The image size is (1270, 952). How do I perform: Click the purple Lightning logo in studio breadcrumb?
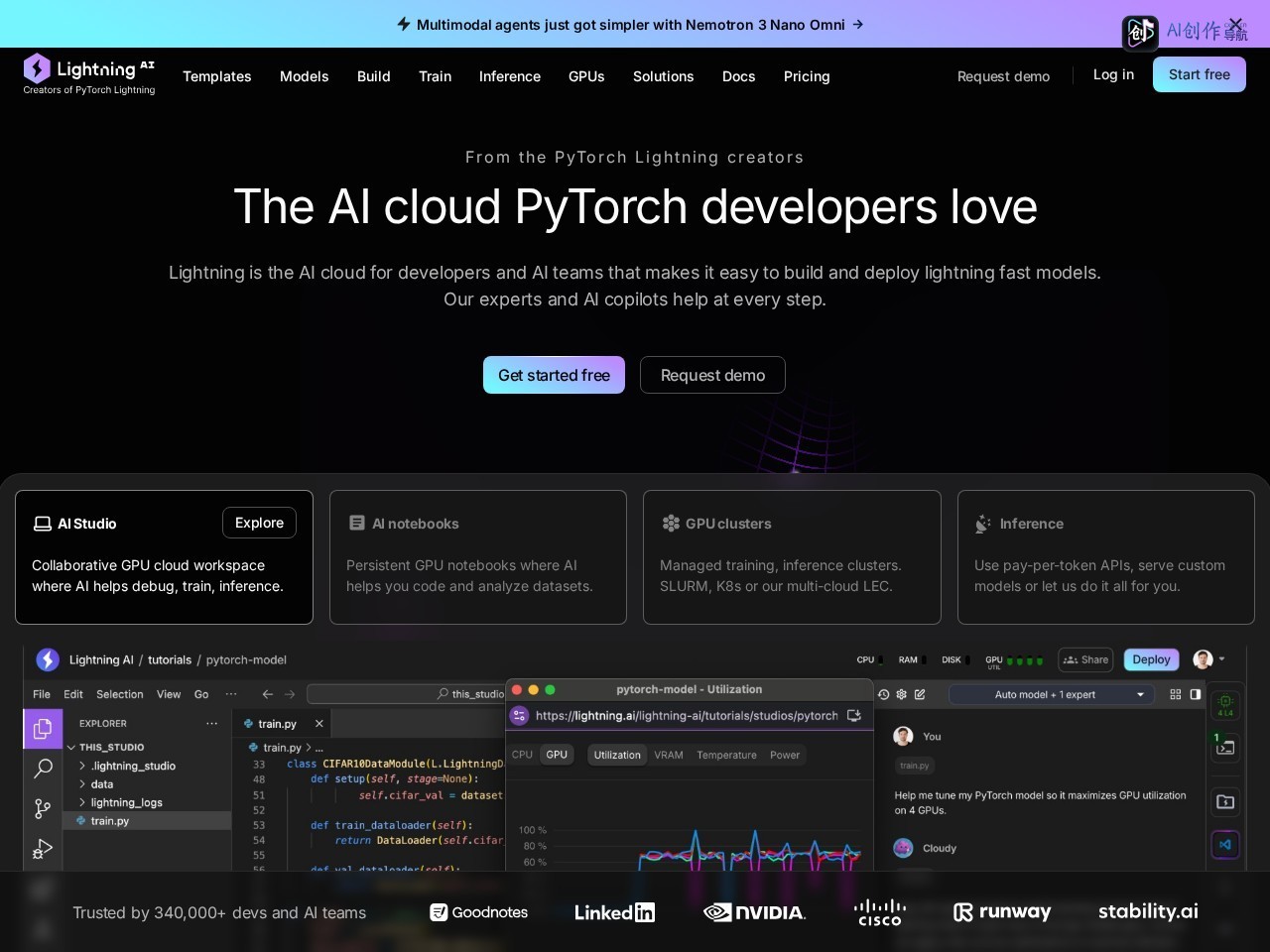click(x=48, y=659)
